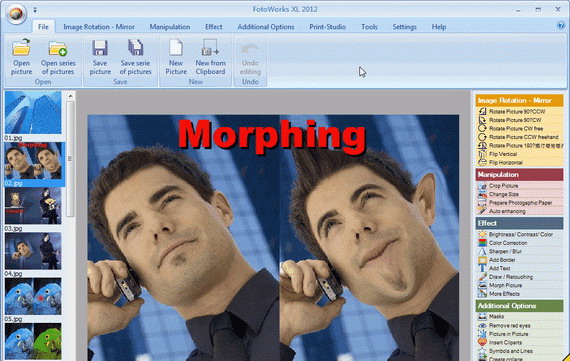The height and width of the screenshot is (361, 570).
Task: Click the Prepare Photographic Paper icon
Action: point(482,202)
